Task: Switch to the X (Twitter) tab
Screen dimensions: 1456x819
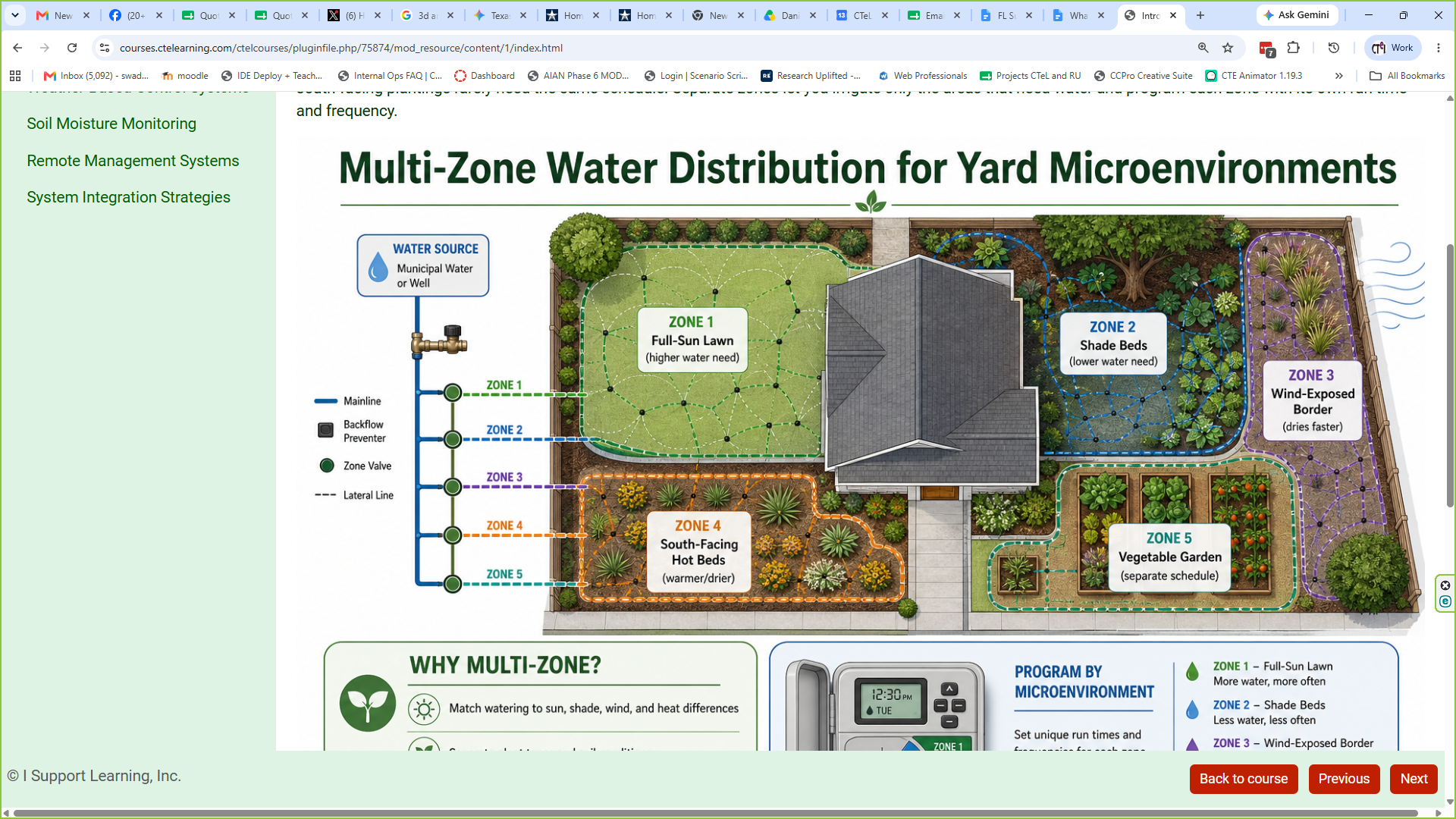Action: tap(353, 15)
